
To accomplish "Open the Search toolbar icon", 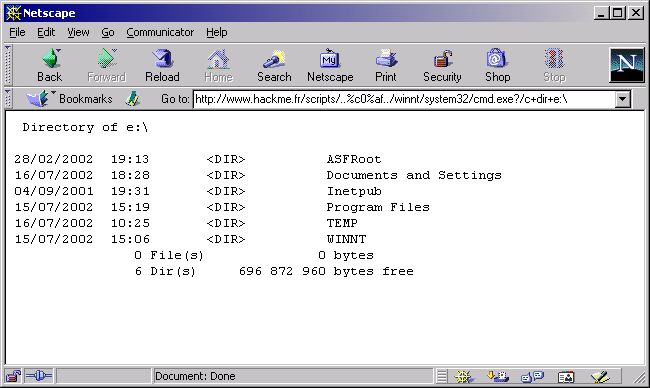I will coord(274,65).
